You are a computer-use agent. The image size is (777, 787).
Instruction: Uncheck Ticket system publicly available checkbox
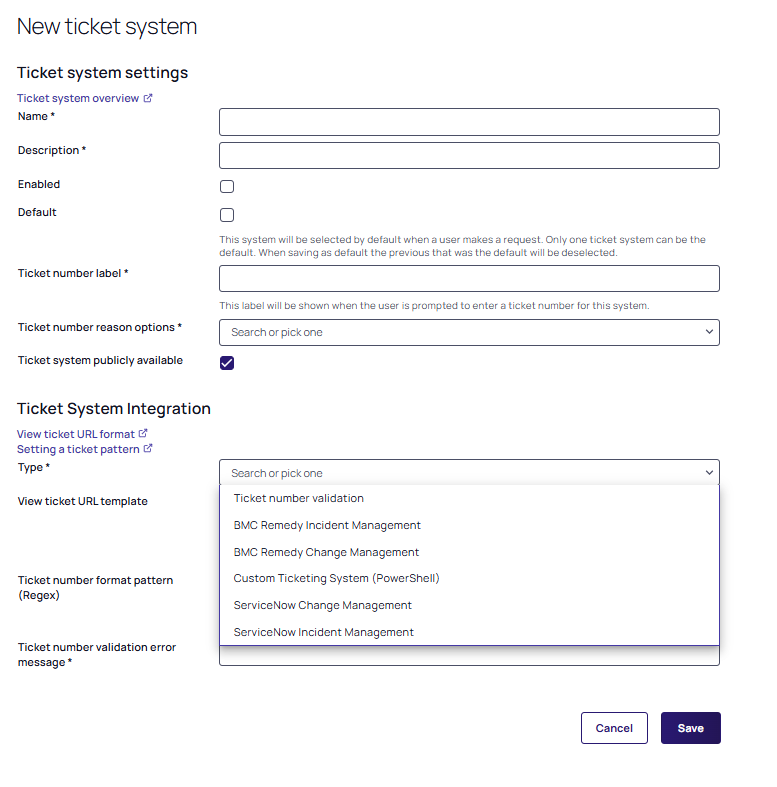[227, 362]
